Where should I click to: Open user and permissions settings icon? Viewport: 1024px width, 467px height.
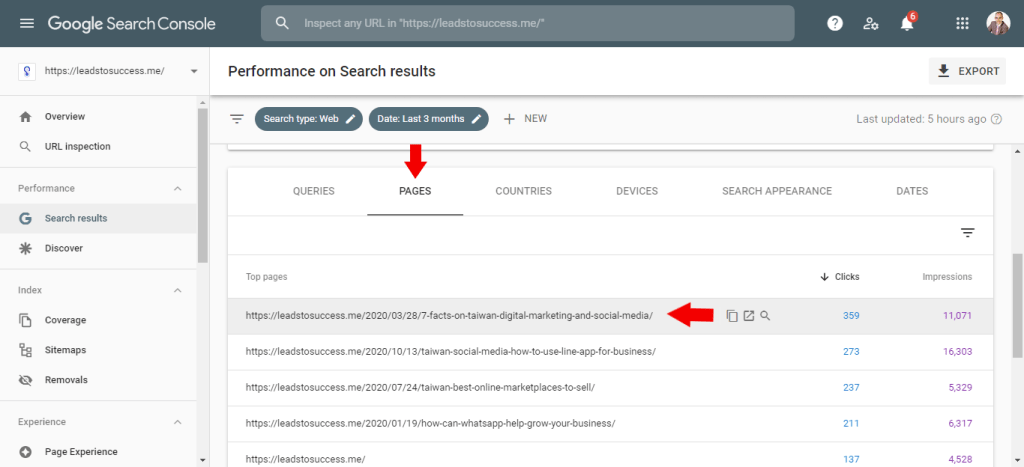(x=871, y=24)
